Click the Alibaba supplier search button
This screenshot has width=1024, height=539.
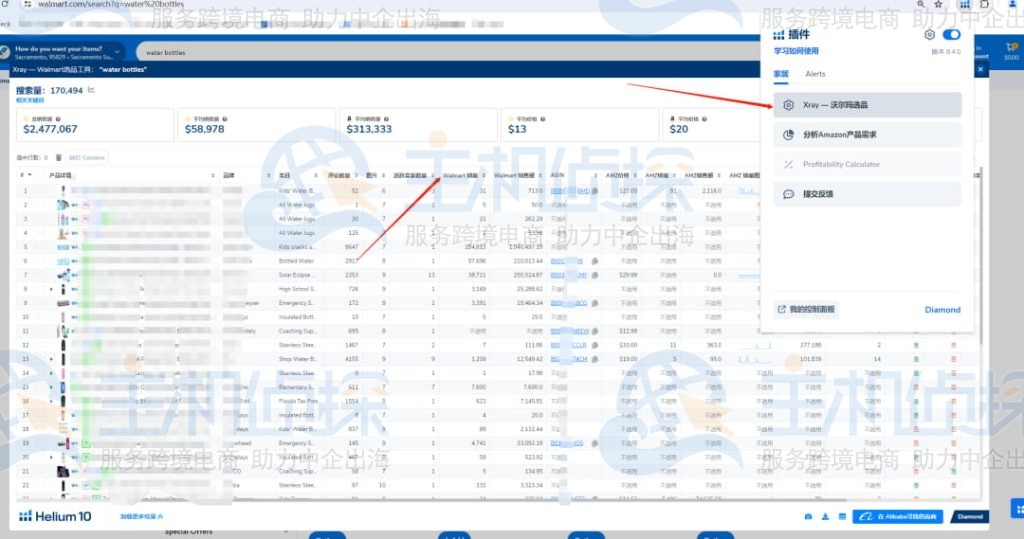(x=897, y=516)
